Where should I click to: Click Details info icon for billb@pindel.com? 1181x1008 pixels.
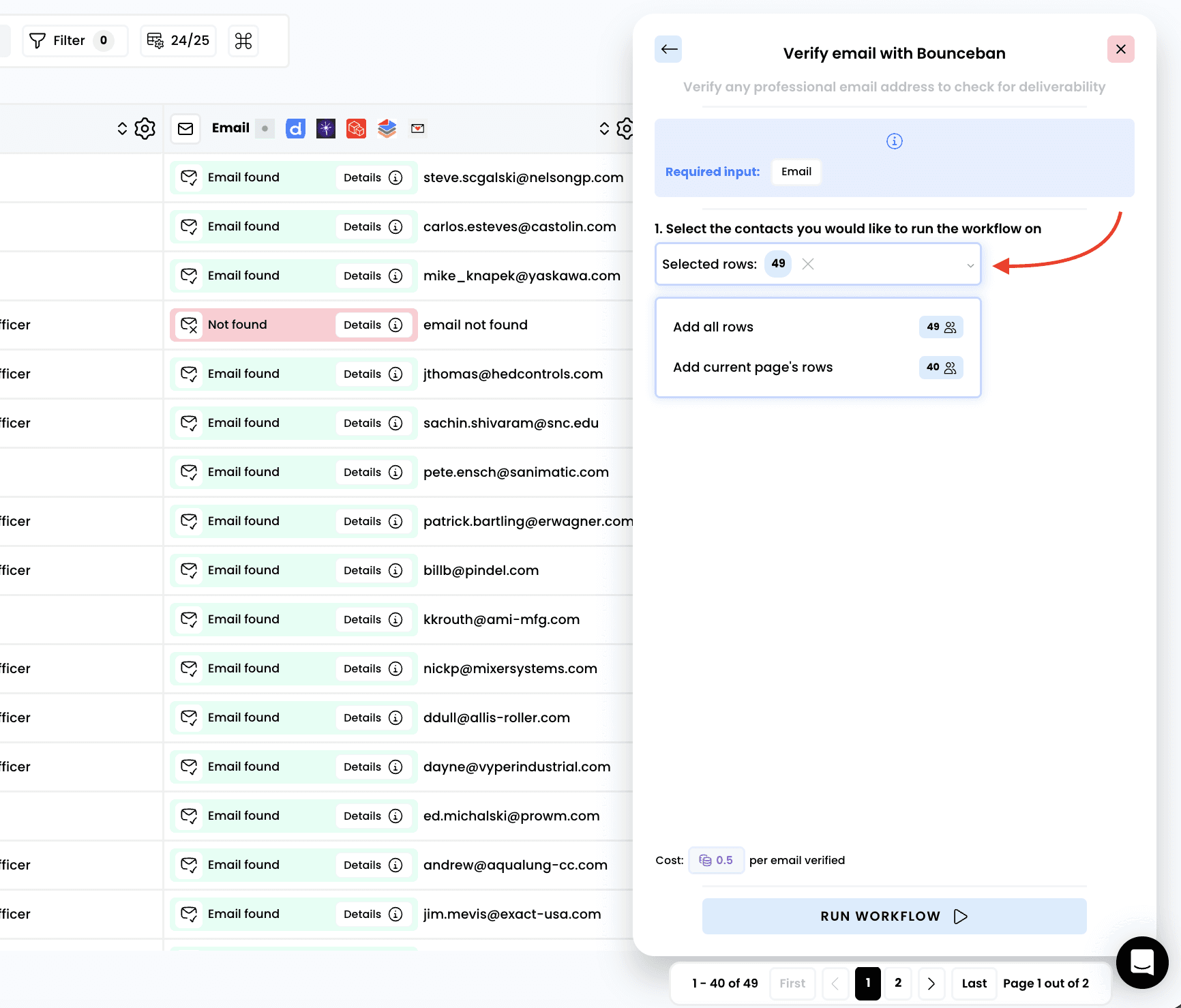(x=395, y=570)
